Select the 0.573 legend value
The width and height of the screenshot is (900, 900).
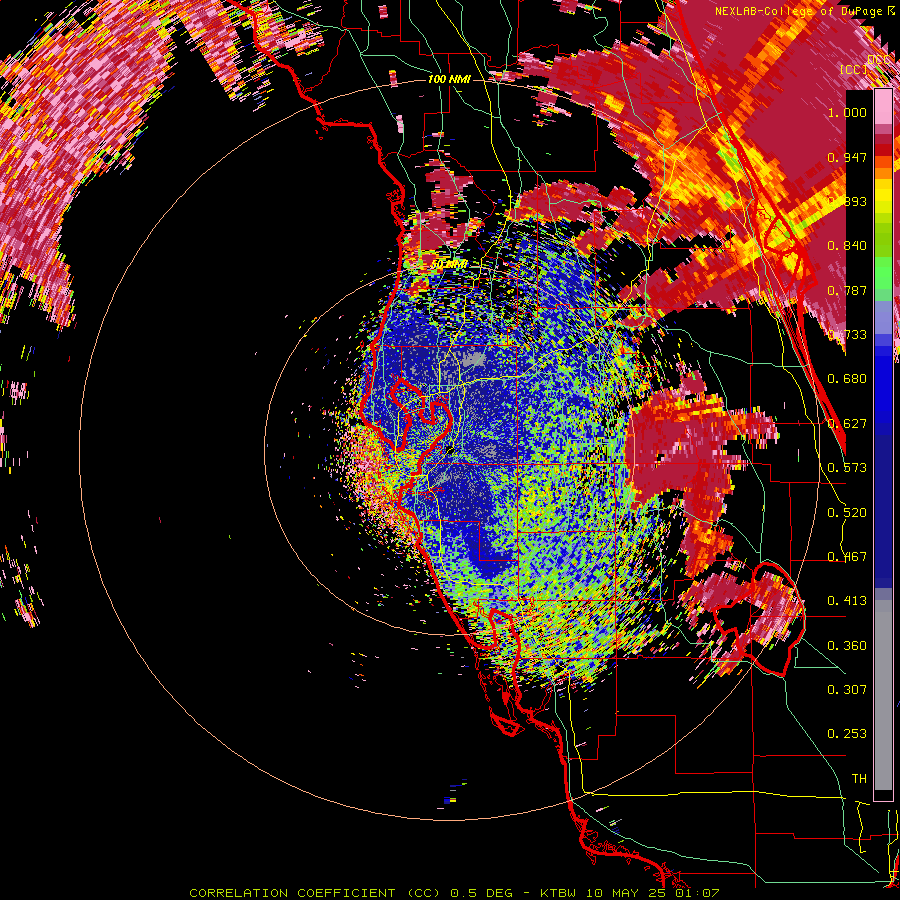847,468
